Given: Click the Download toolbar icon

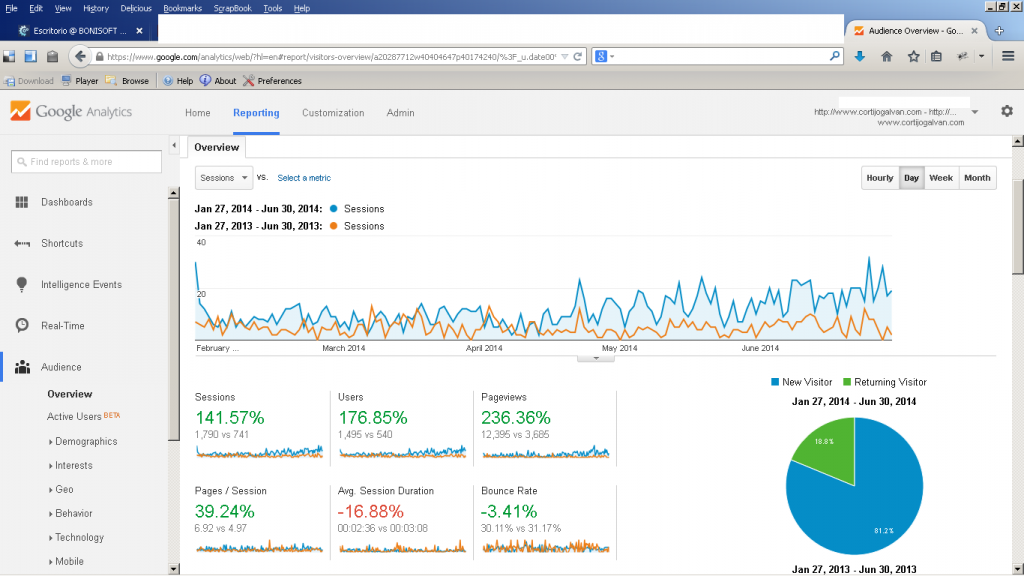Looking at the screenshot, I should (x=29, y=81).
